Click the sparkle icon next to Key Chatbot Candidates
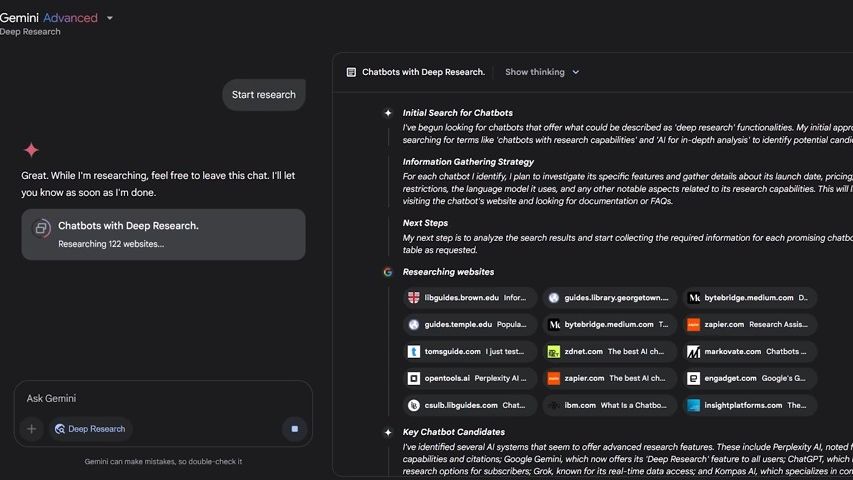This screenshot has height=480, width=853. click(388, 433)
